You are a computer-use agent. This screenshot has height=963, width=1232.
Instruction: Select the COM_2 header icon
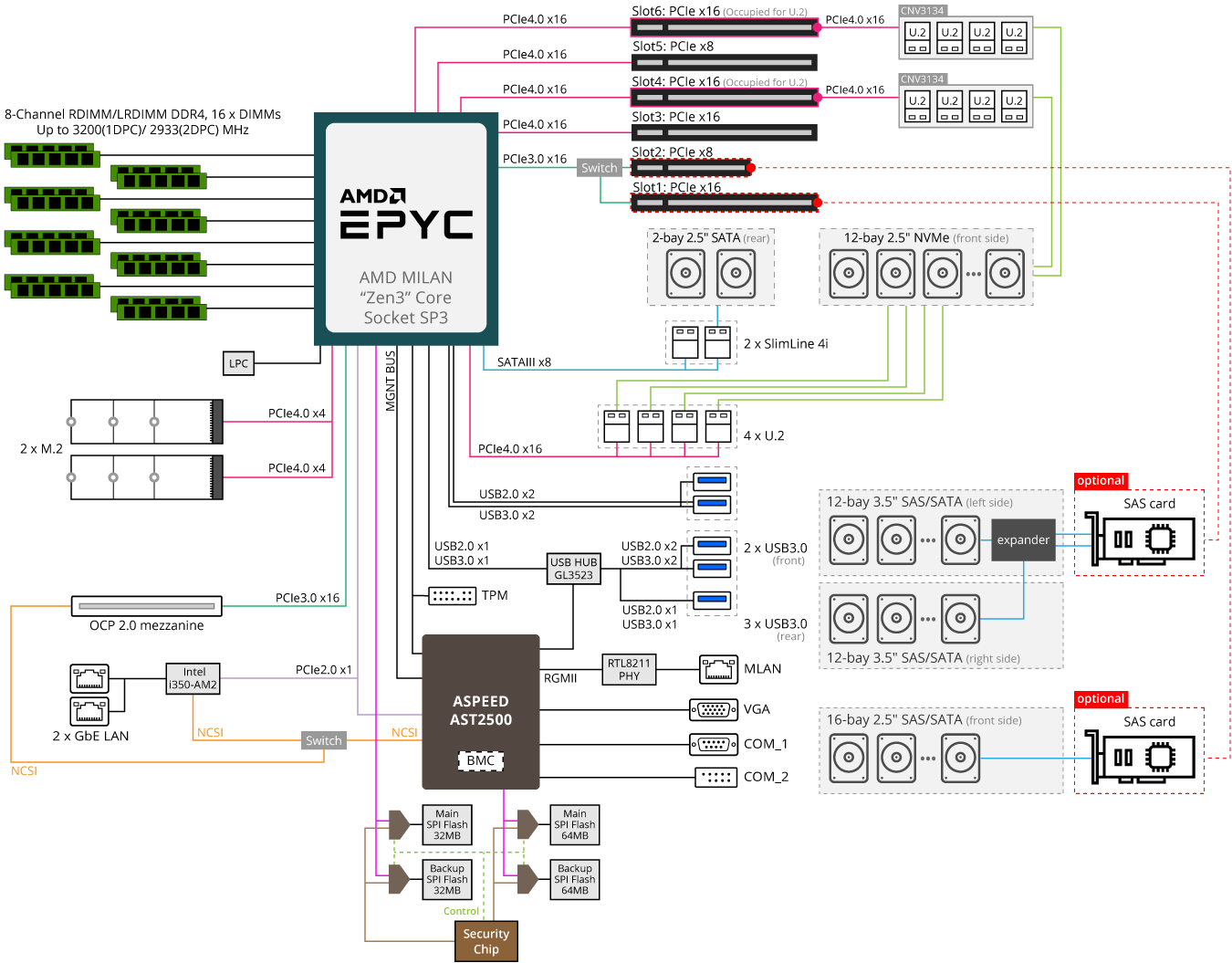coord(716,777)
